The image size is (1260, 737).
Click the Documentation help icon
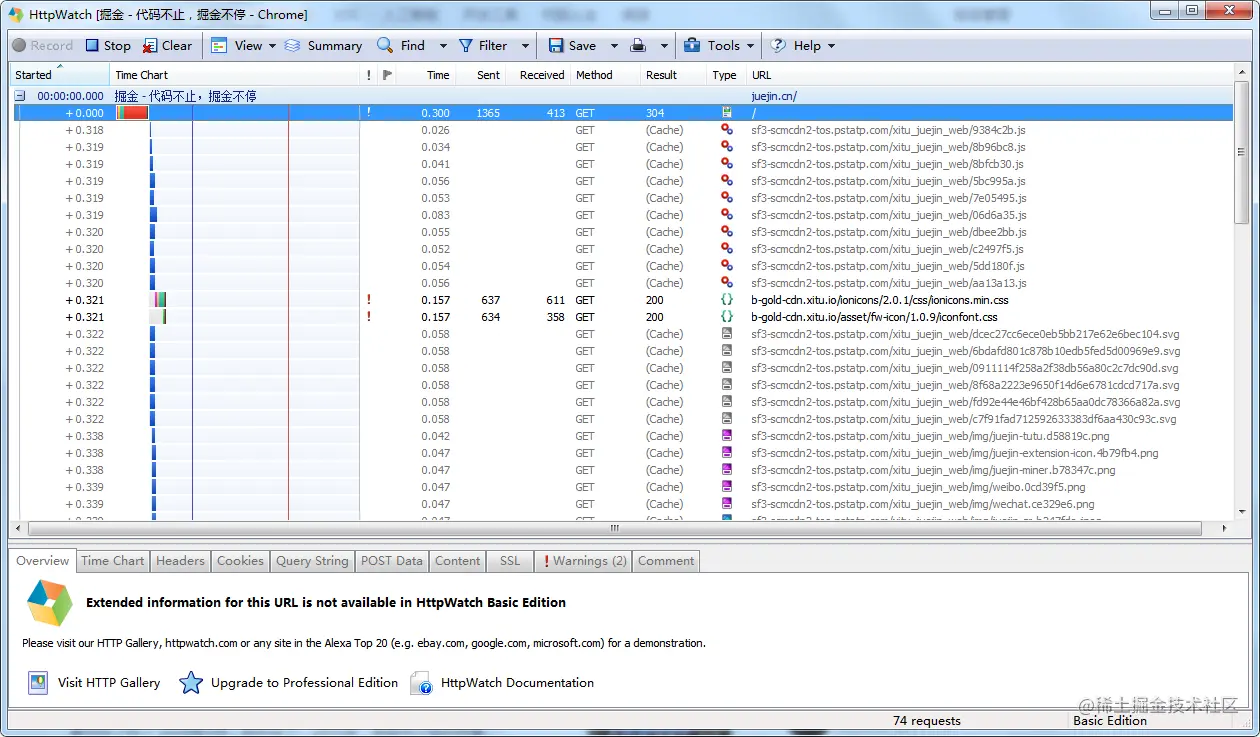pos(422,684)
